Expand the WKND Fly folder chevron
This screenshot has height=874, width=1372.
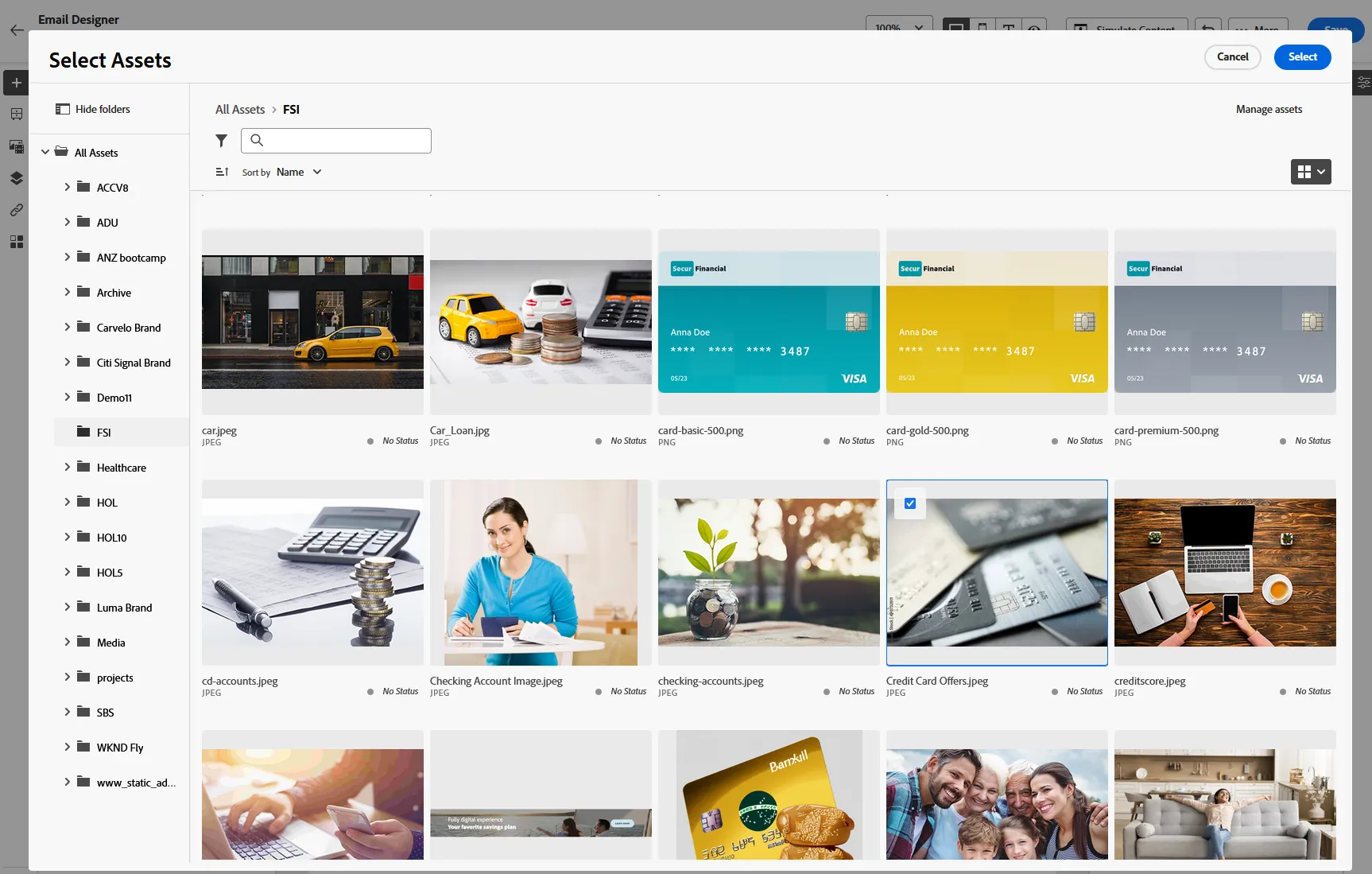67,747
